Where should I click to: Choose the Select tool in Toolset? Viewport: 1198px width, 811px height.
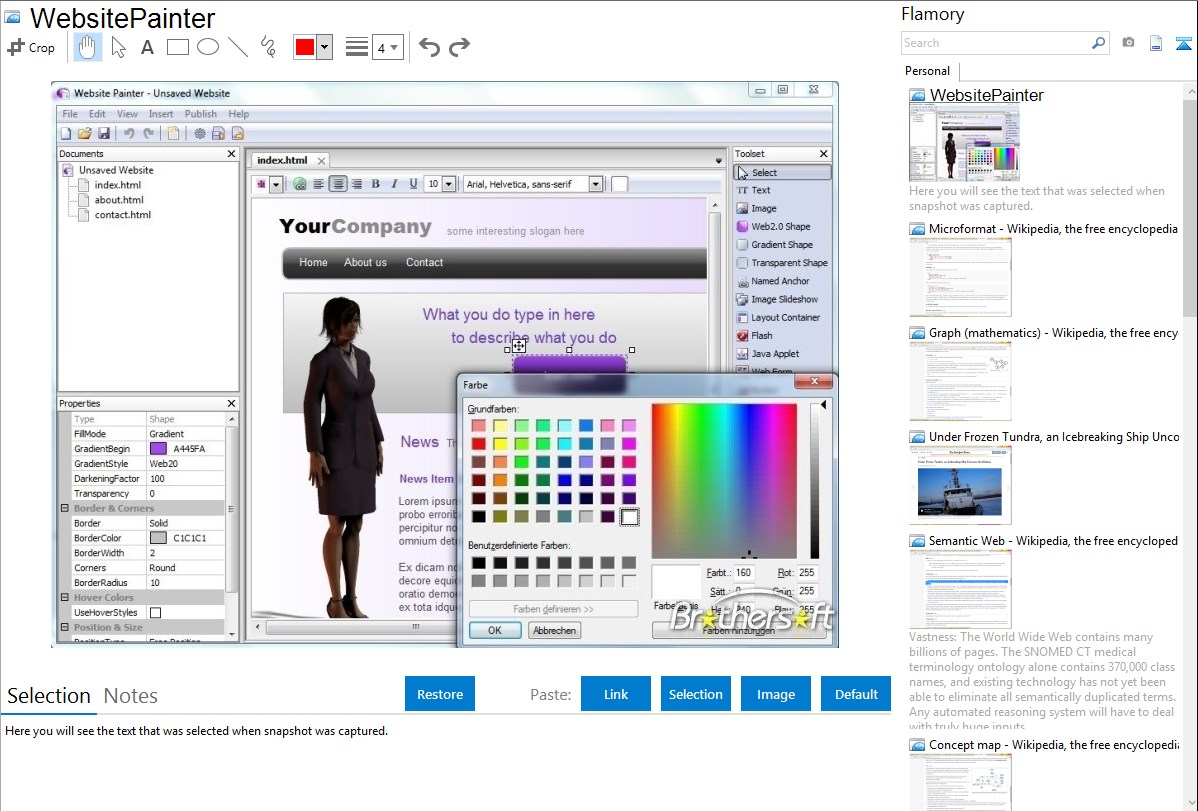[x=782, y=173]
